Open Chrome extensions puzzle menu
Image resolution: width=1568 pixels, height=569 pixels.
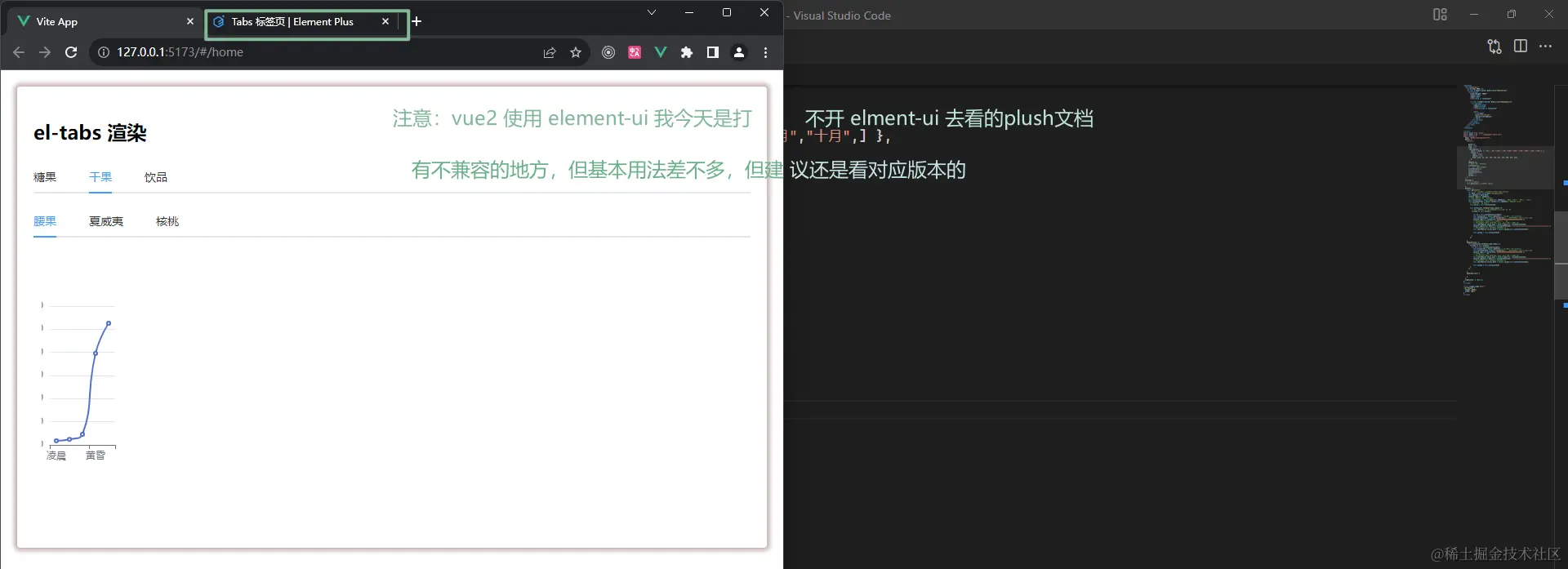click(687, 52)
